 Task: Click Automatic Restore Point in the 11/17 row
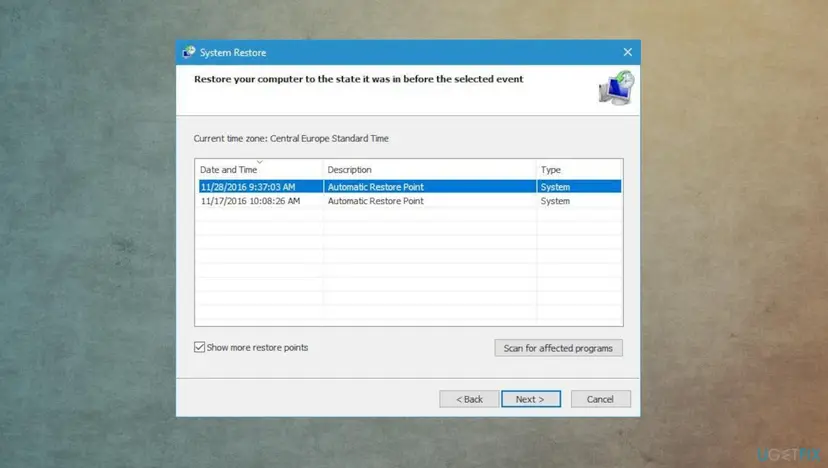(x=375, y=201)
